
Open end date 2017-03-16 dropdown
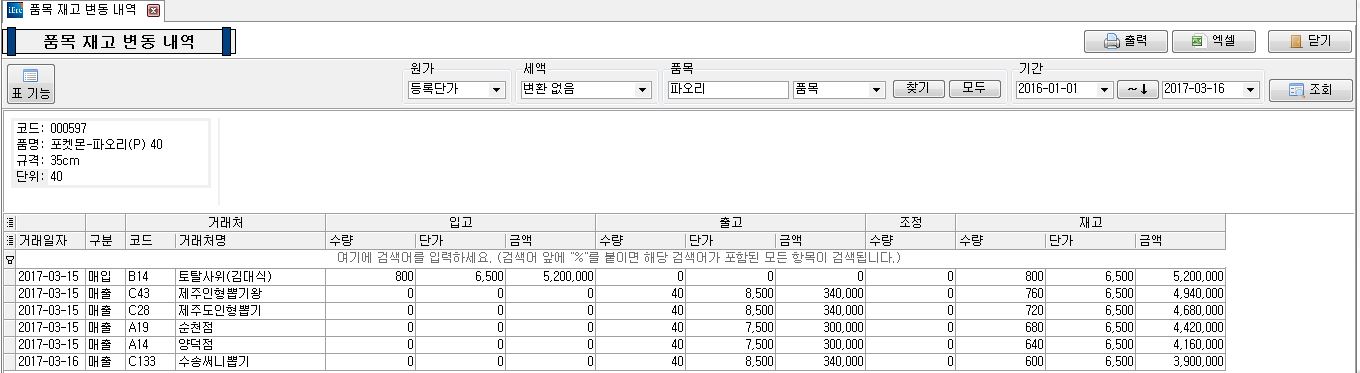(x=1251, y=90)
